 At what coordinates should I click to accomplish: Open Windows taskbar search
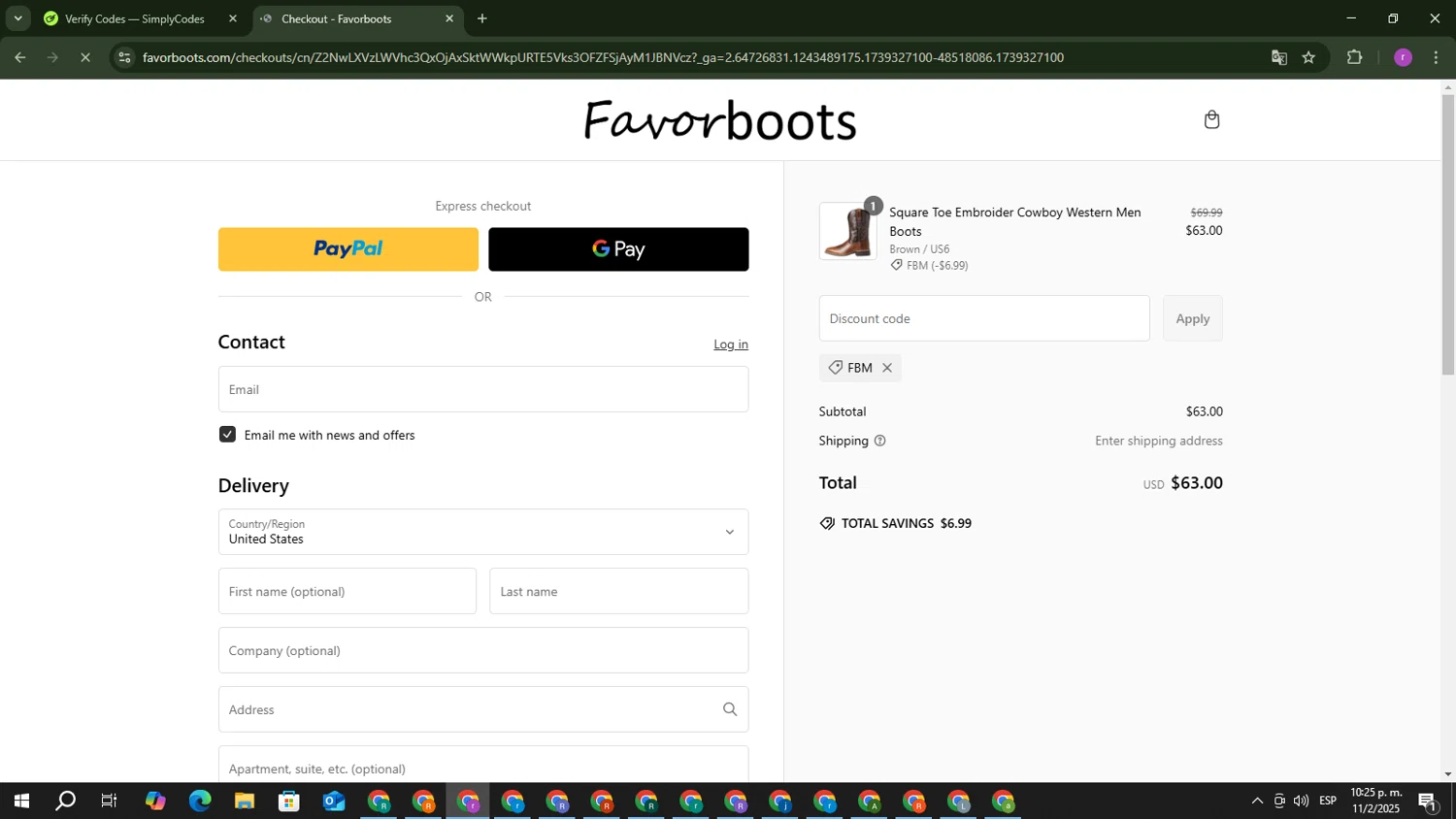click(x=65, y=802)
